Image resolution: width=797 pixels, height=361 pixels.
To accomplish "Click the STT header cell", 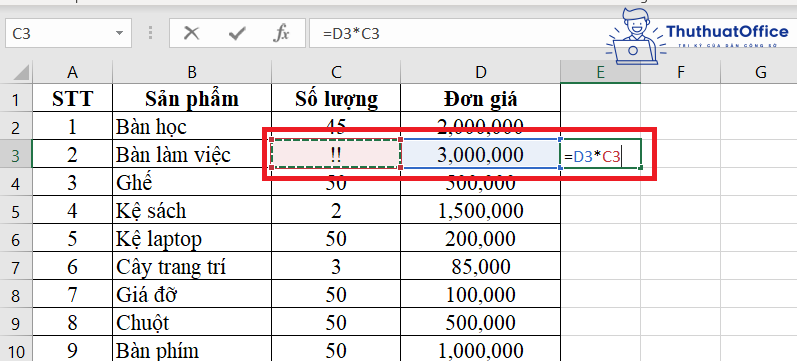I will [x=72, y=98].
